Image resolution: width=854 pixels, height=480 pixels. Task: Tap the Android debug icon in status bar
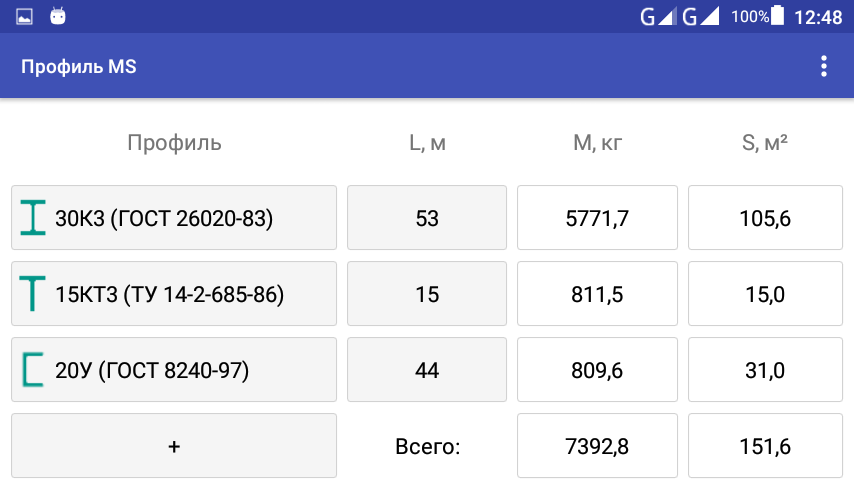click(x=58, y=17)
